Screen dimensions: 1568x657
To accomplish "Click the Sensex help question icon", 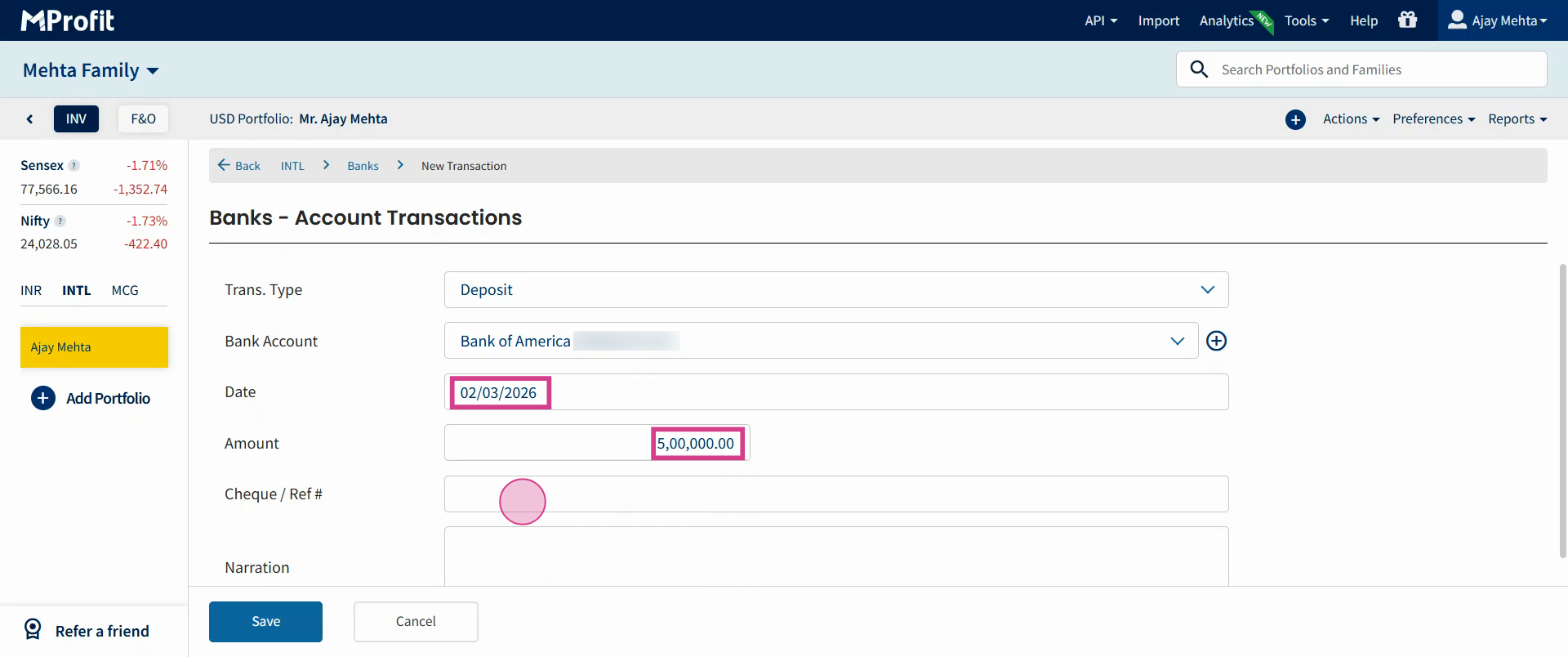I will pos(74,165).
